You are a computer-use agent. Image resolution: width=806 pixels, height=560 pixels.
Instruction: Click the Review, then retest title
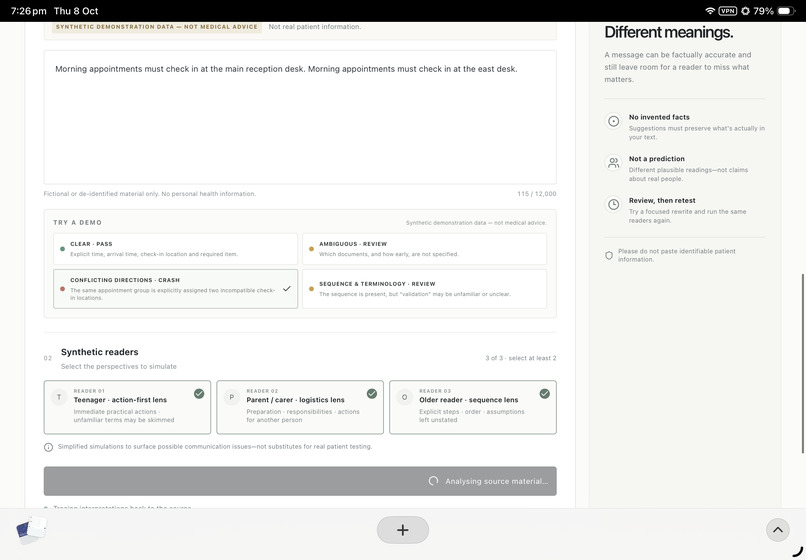click(x=662, y=201)
